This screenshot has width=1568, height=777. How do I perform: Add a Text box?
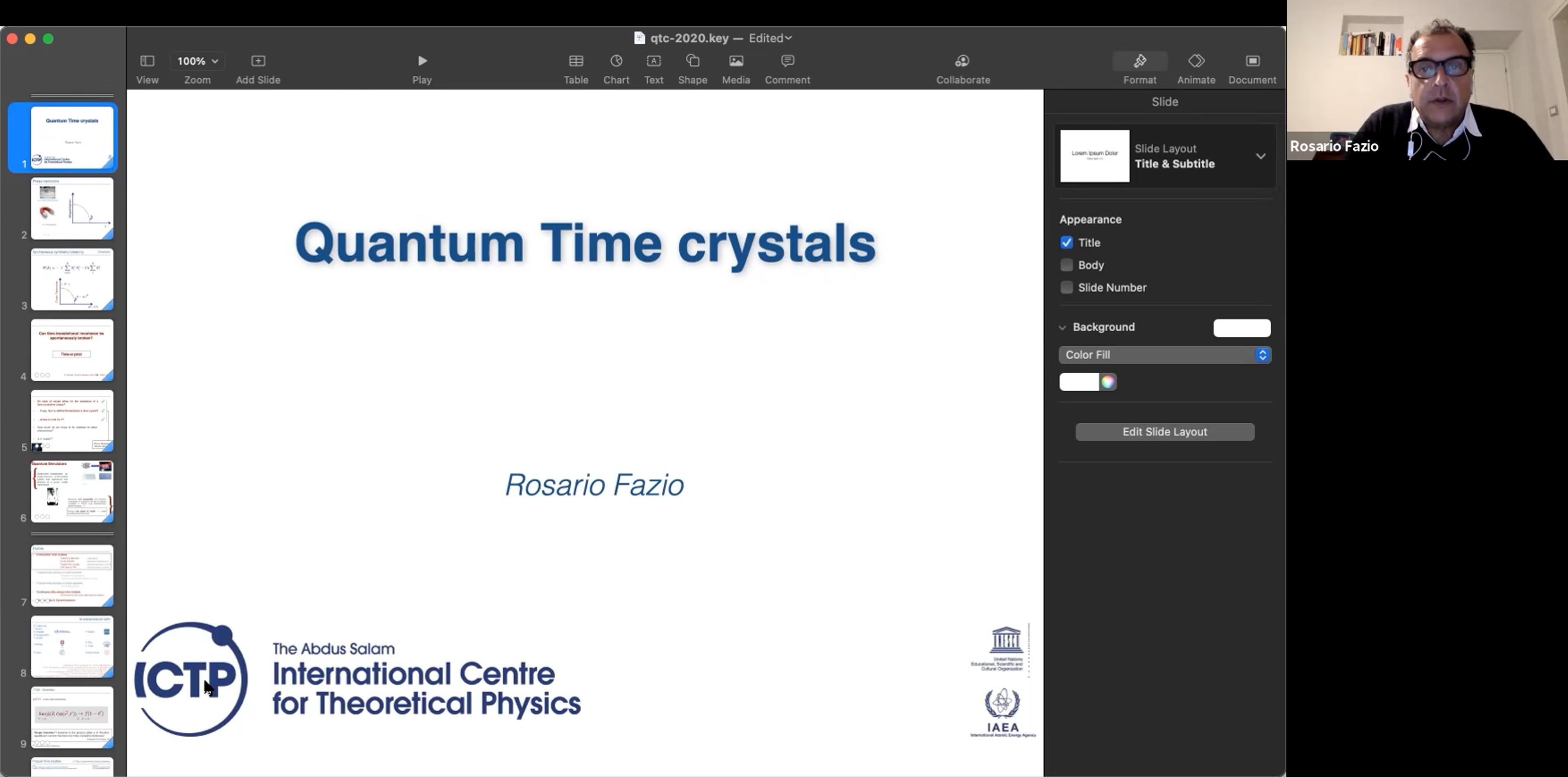(654, 61)
